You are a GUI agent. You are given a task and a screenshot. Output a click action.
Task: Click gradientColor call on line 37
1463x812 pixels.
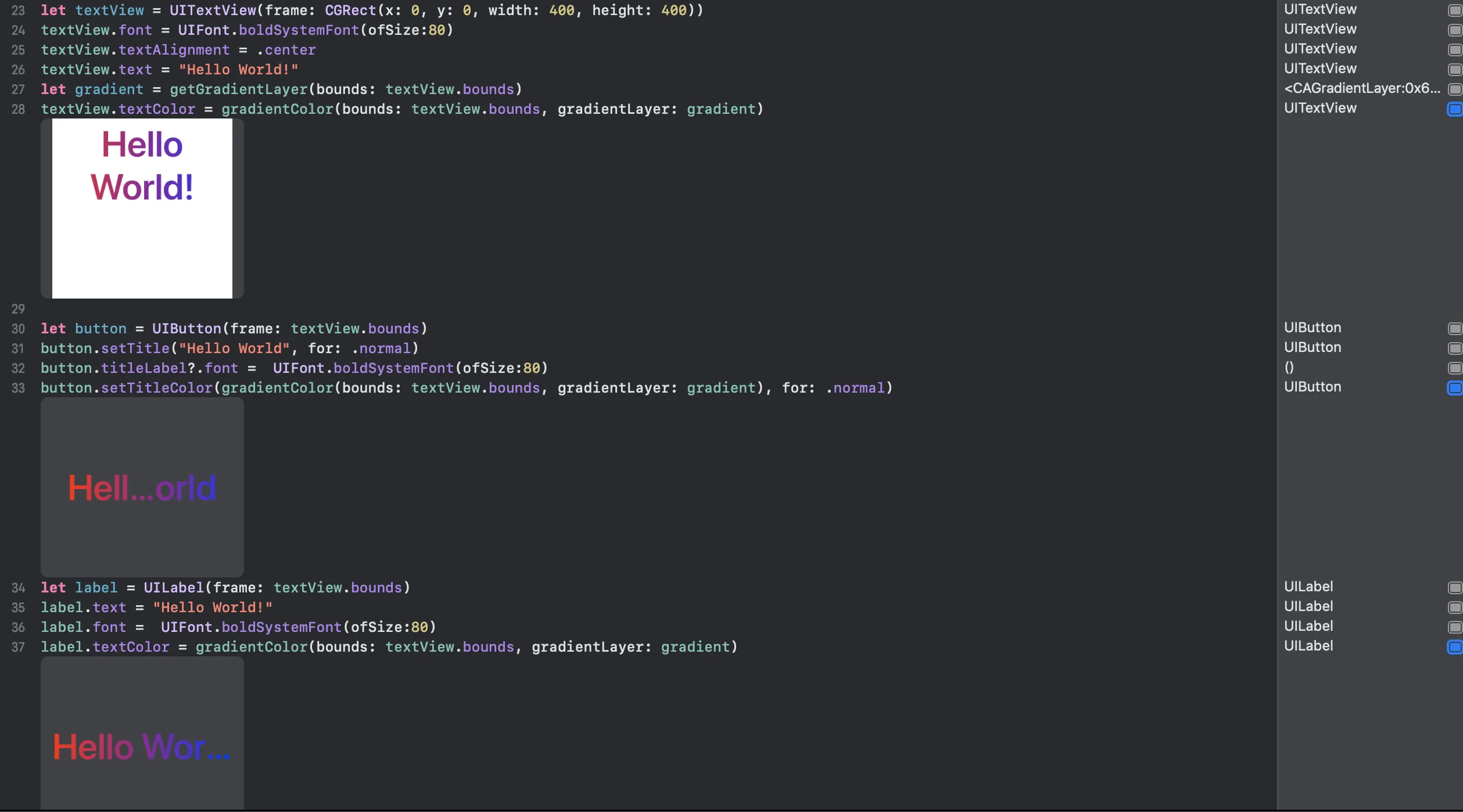point(251,647)
